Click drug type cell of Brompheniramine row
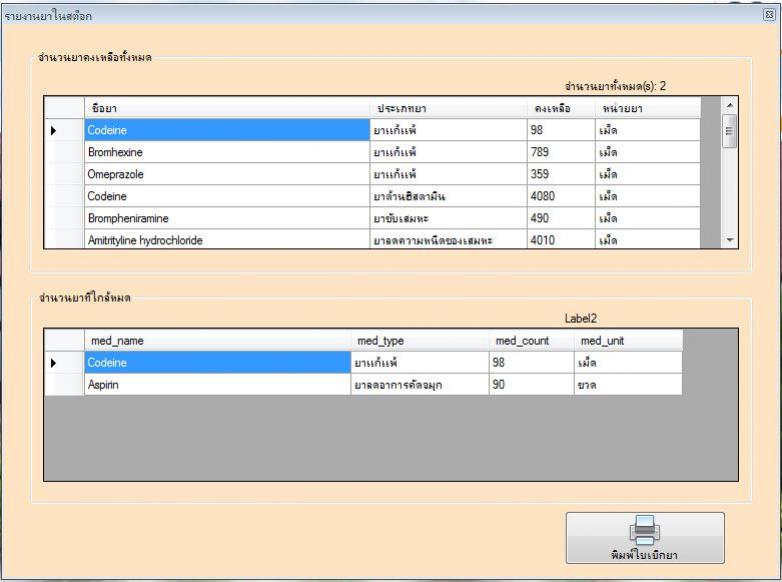 click(x=448, y=218)
